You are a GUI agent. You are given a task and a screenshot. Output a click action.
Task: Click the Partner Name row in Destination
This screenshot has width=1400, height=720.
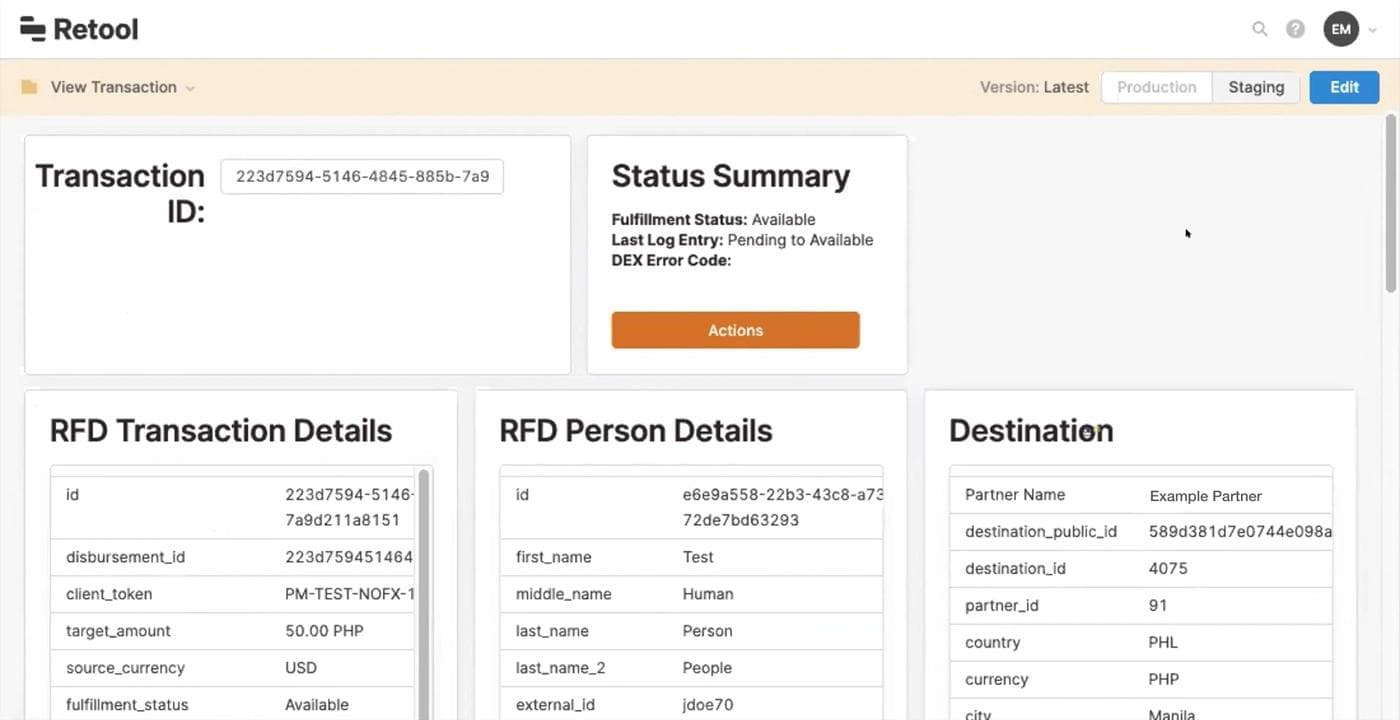coord(1140,495)
